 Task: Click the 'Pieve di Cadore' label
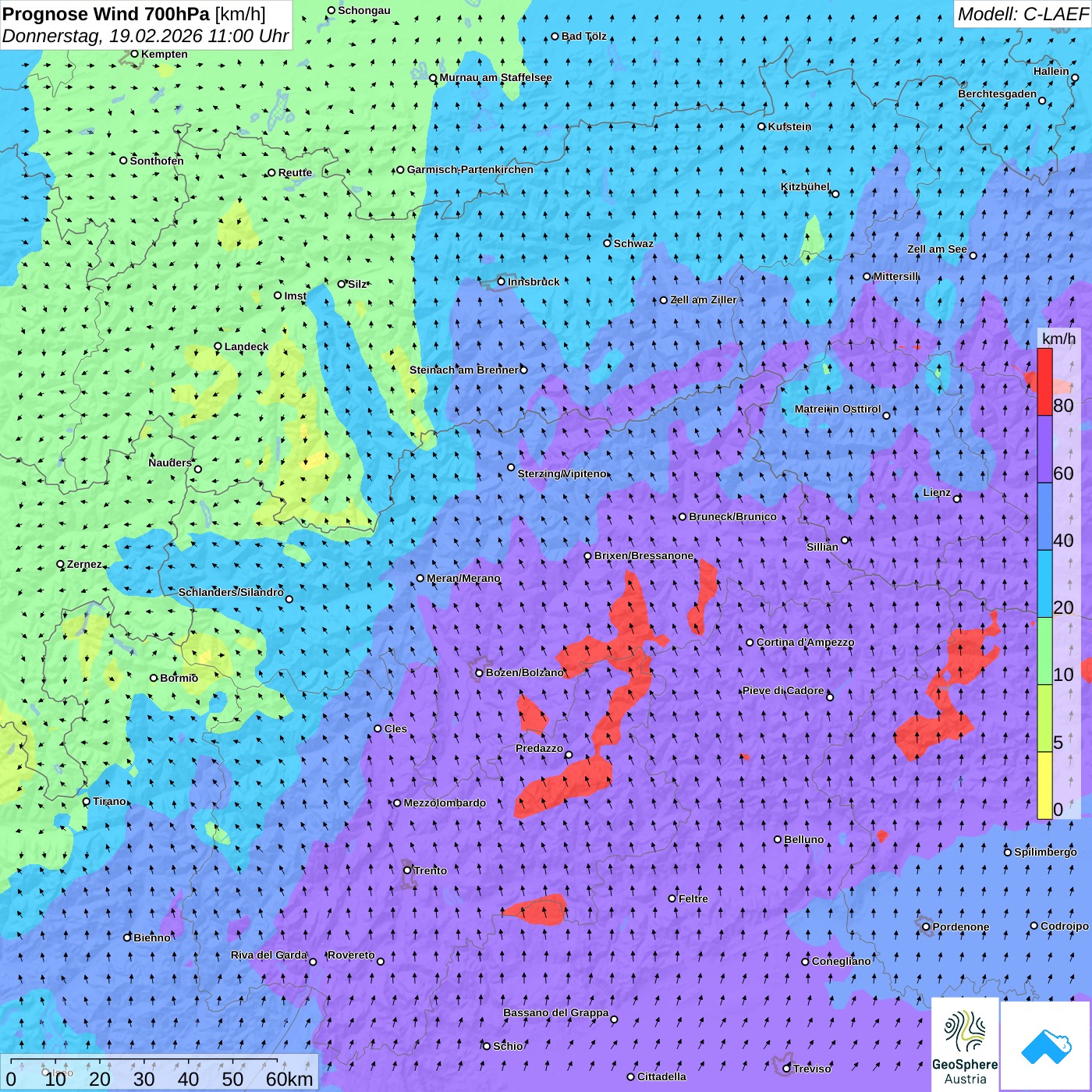click(783, 690)
